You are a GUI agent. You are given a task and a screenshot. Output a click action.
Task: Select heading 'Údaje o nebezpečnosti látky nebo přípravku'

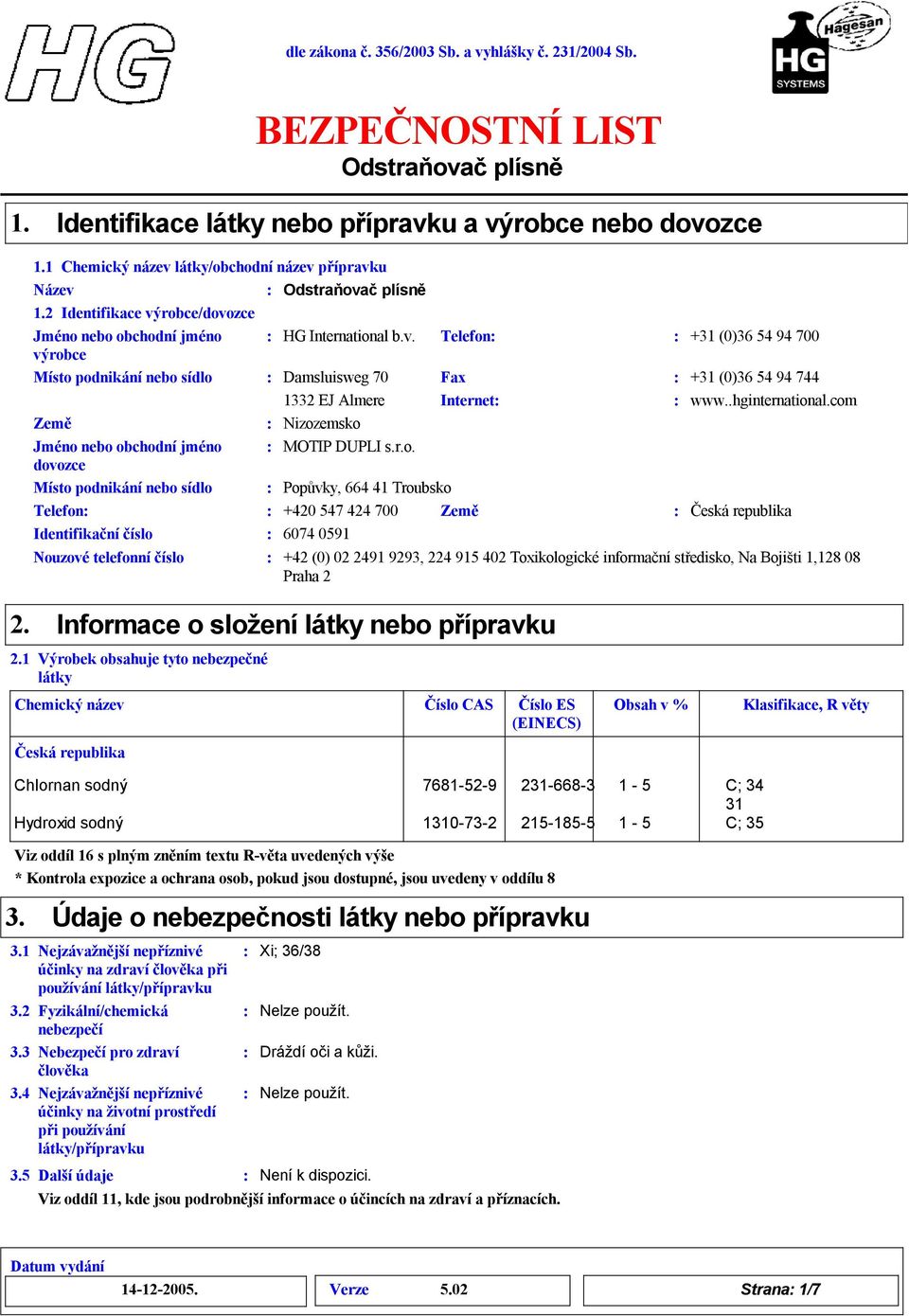[x=321, y=917]
